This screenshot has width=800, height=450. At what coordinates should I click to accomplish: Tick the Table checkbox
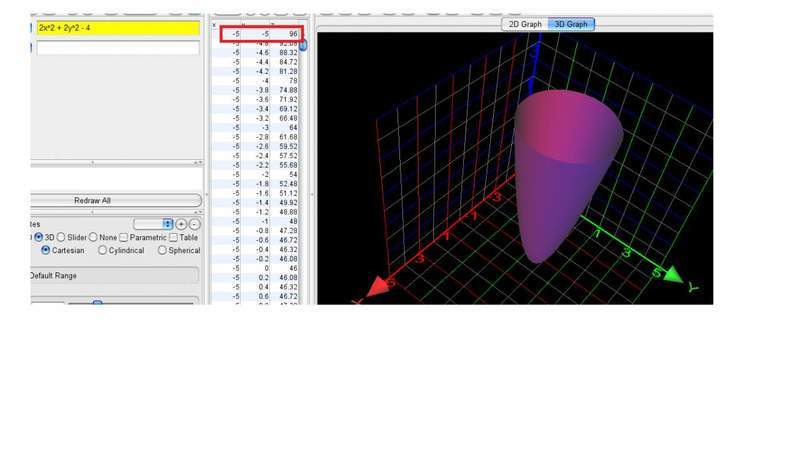click(x=174, y=237)
